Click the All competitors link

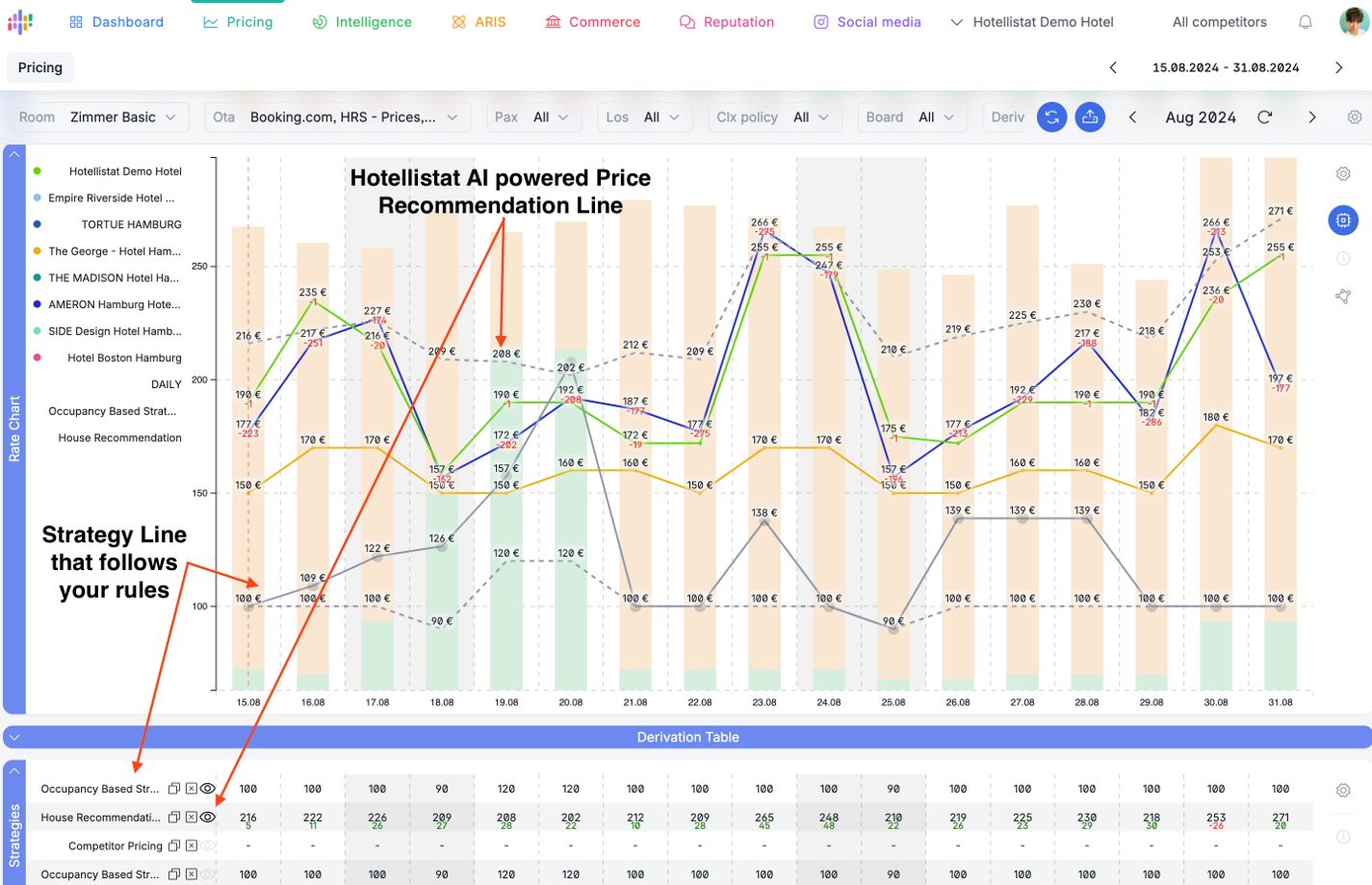[x=1219, y=22]
